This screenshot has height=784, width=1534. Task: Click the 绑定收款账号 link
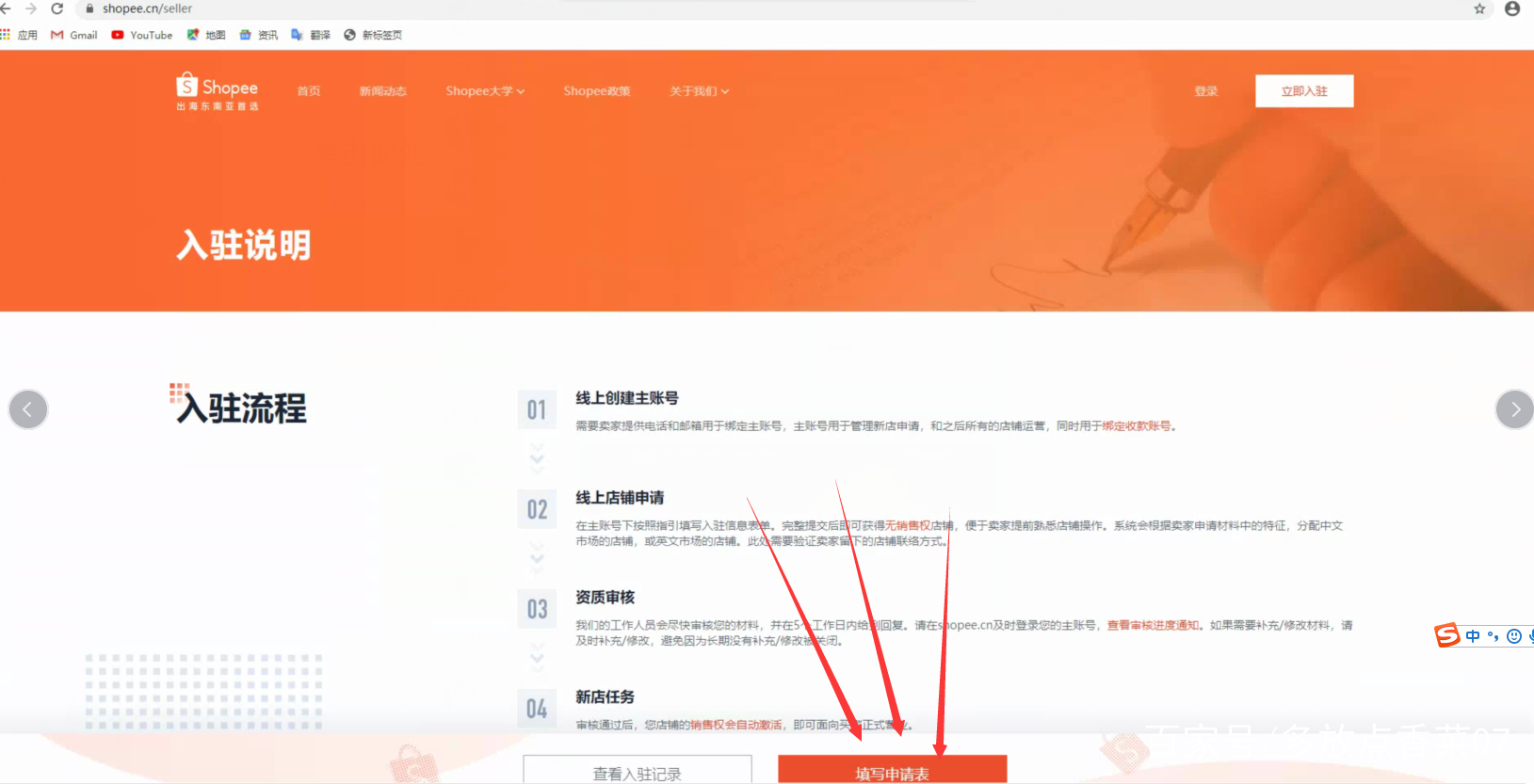[1137, 426]
